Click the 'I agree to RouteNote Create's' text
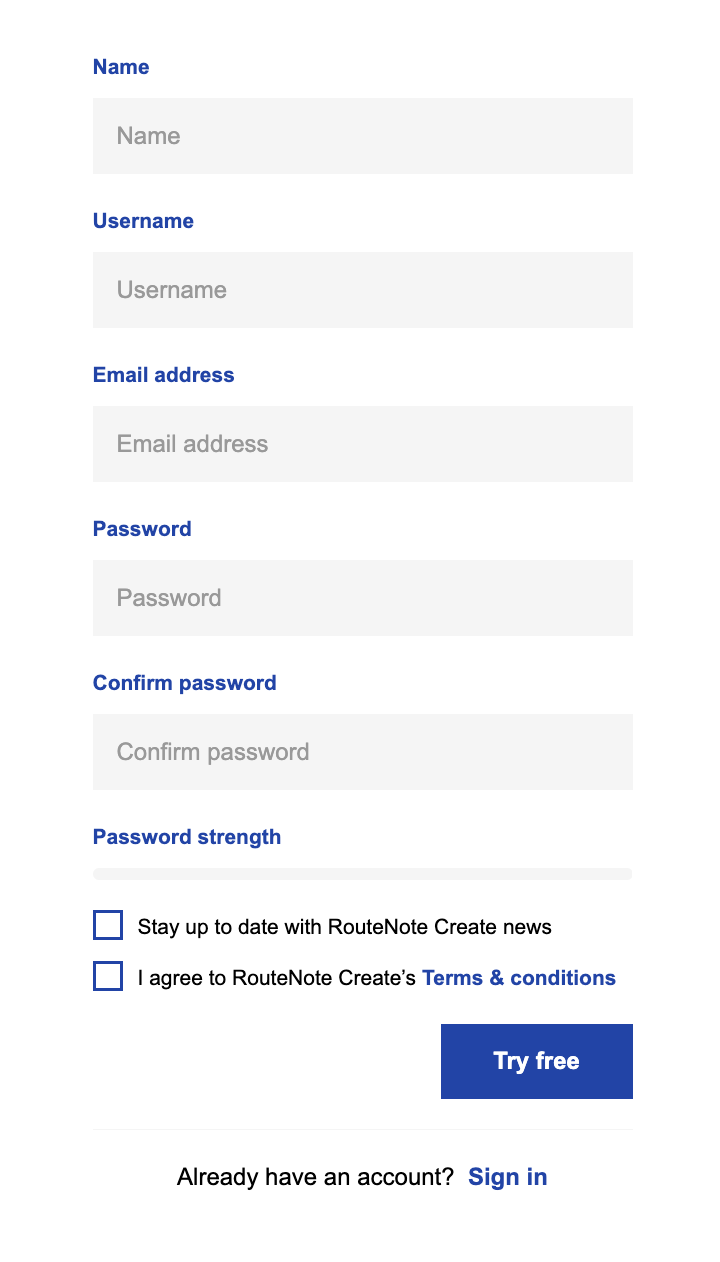Viewport: 720px width, 1262px height. click(x=276, y=978)
